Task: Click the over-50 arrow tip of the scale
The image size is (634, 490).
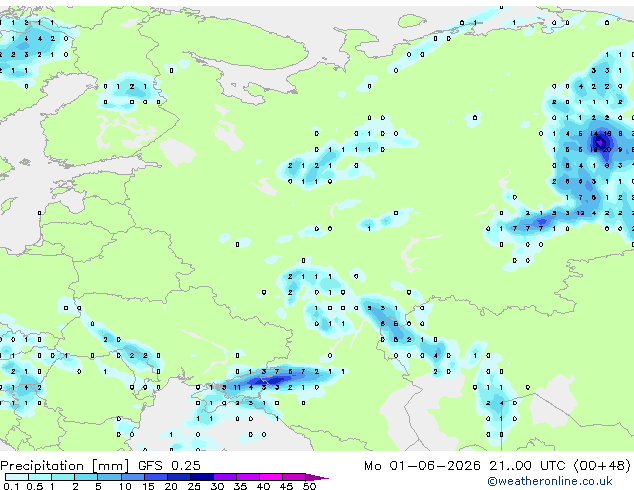Action: click(x=317, y=477)
